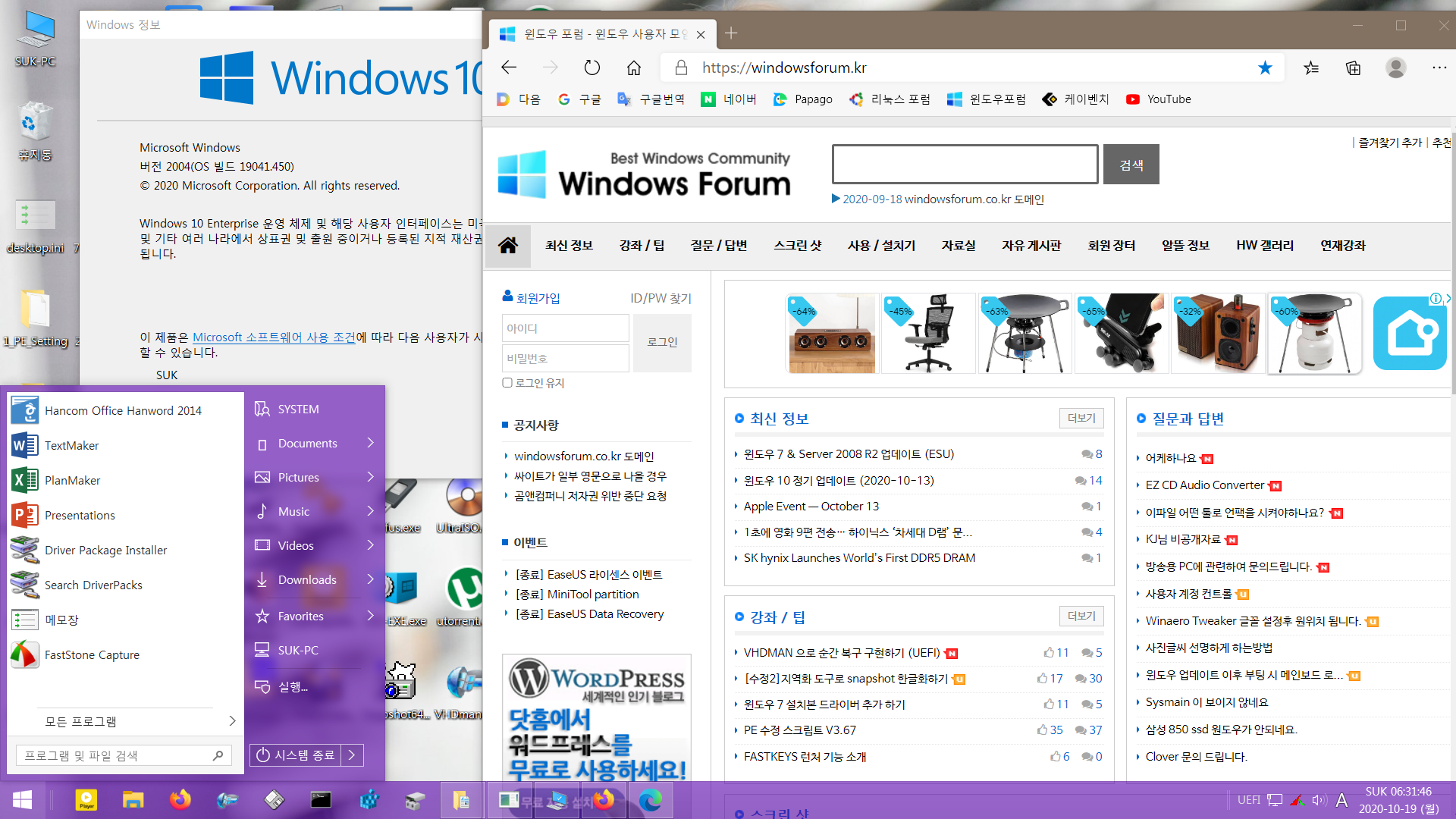Reload the windowsforum.kr page
The height and width of the screenshot is (819, 1456).
592,67
